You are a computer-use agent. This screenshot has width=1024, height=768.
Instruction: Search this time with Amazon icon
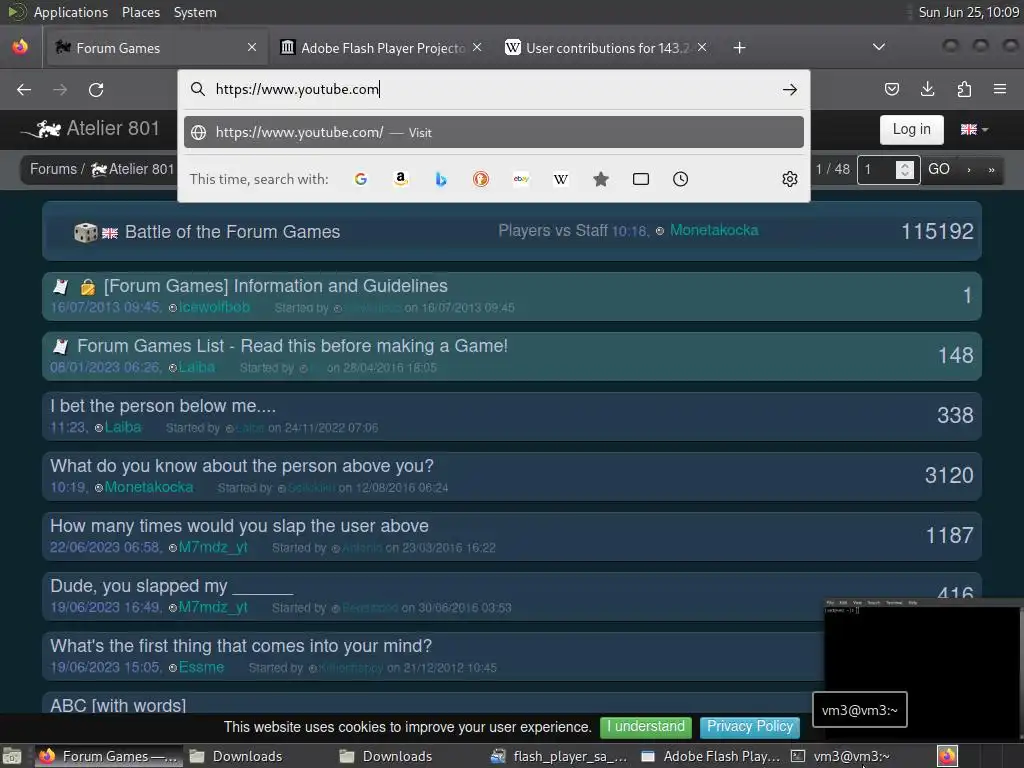pyautogui.click(x=401, y=179)
